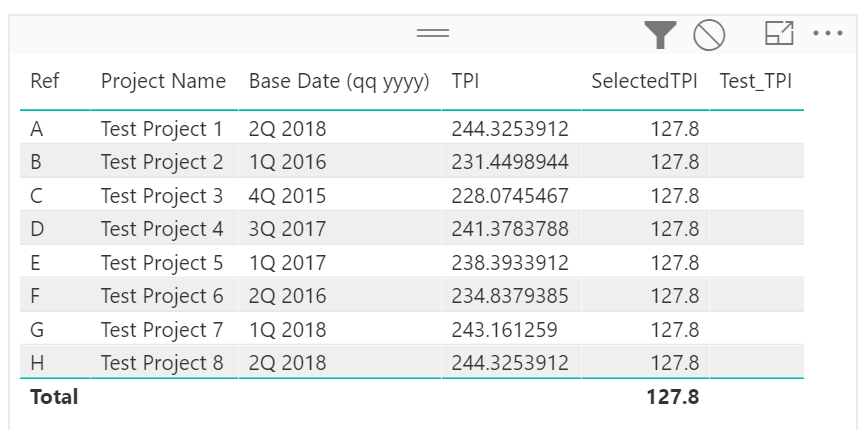
Task: Select the 4Q 2015 base date cell
Action: (x=288, y=196)
